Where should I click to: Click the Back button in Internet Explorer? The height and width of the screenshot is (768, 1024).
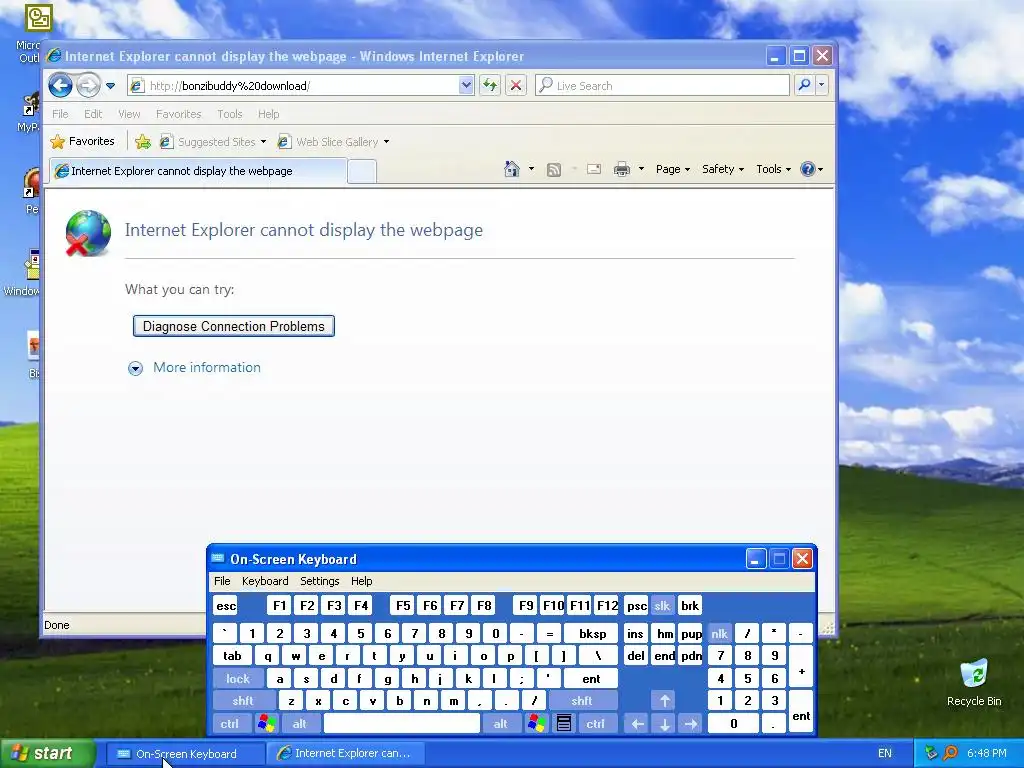pos(60,85)
